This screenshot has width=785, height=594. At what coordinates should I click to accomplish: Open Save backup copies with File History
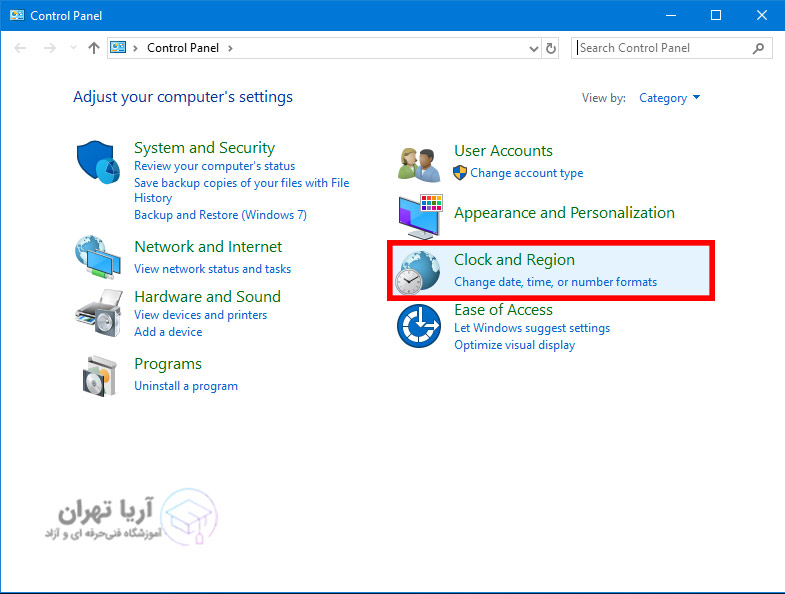pos(241,190)
